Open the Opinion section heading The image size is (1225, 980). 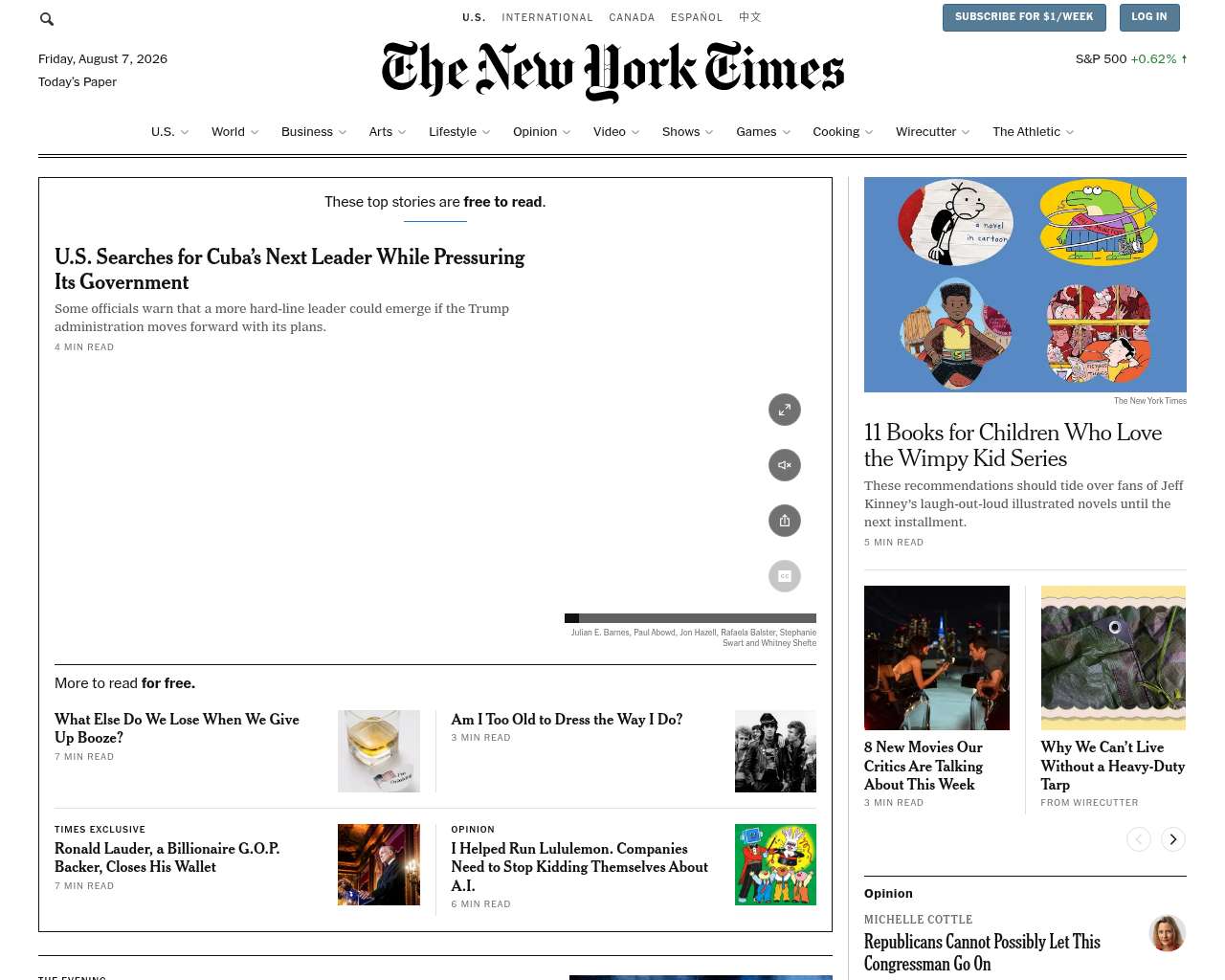pos(888,894)
